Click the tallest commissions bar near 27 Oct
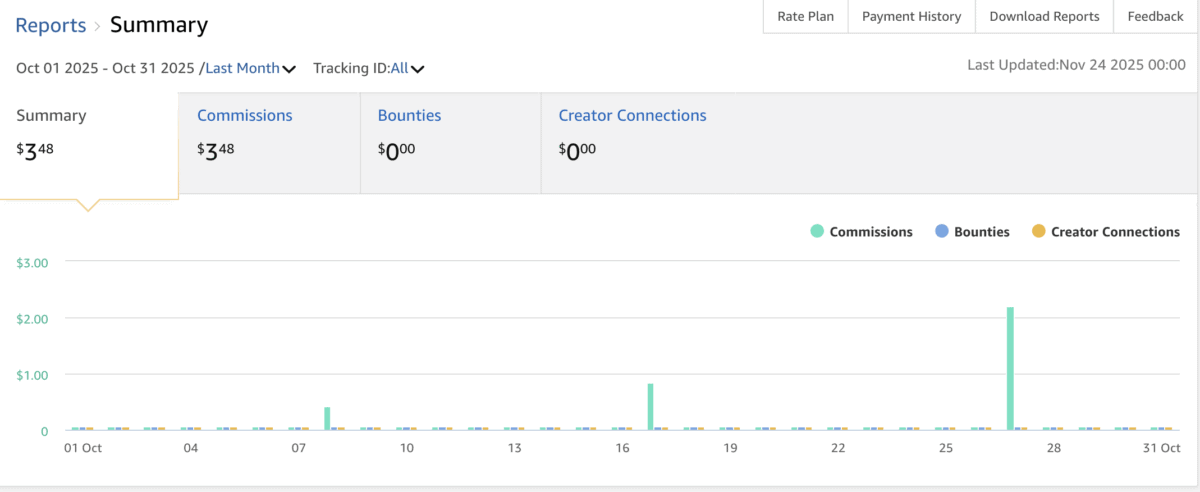1200x492 pixels. pyautogui.click(x=1010, y=368)
